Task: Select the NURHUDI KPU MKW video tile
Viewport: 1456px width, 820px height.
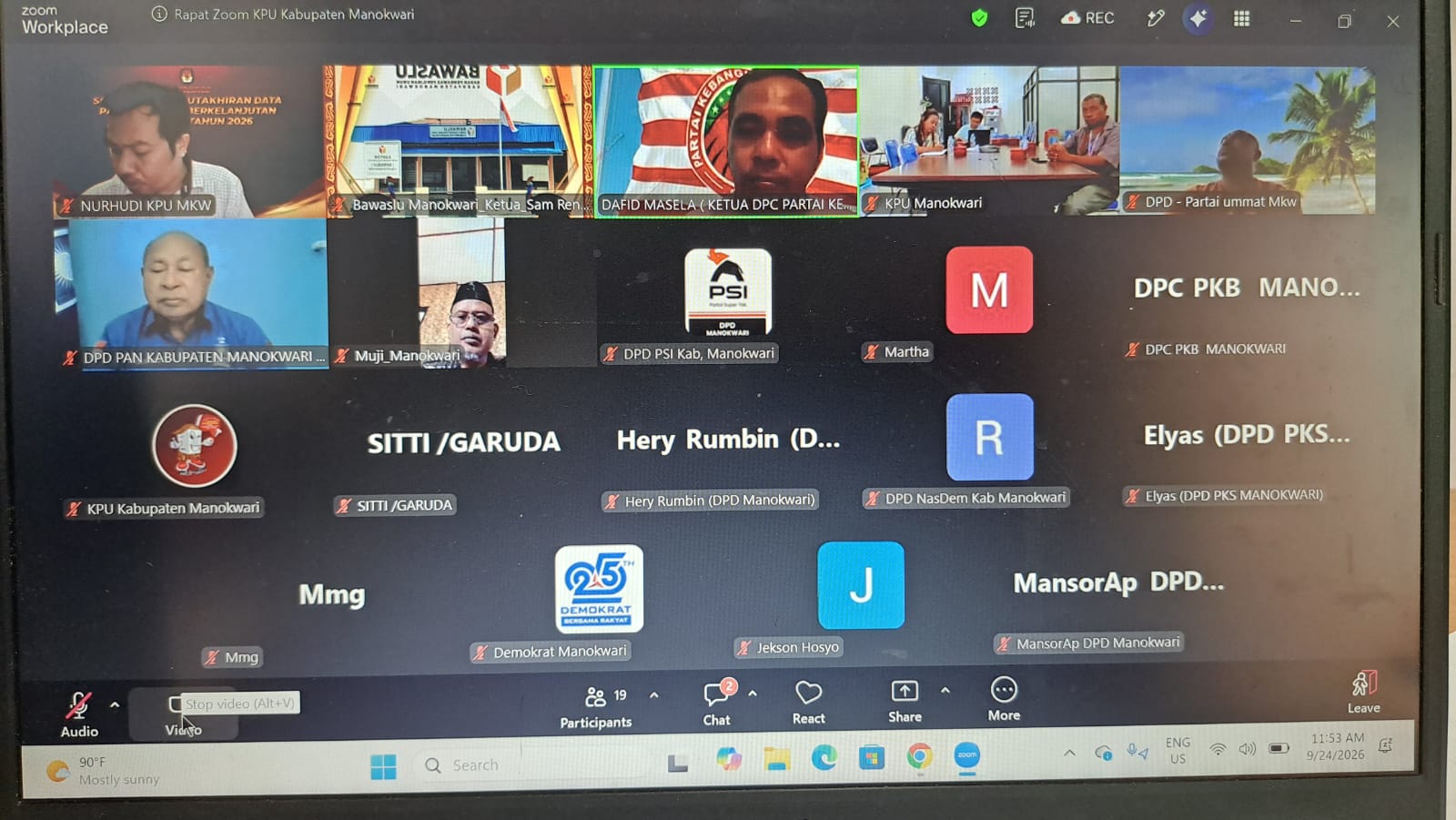Action: coord(189,141)
